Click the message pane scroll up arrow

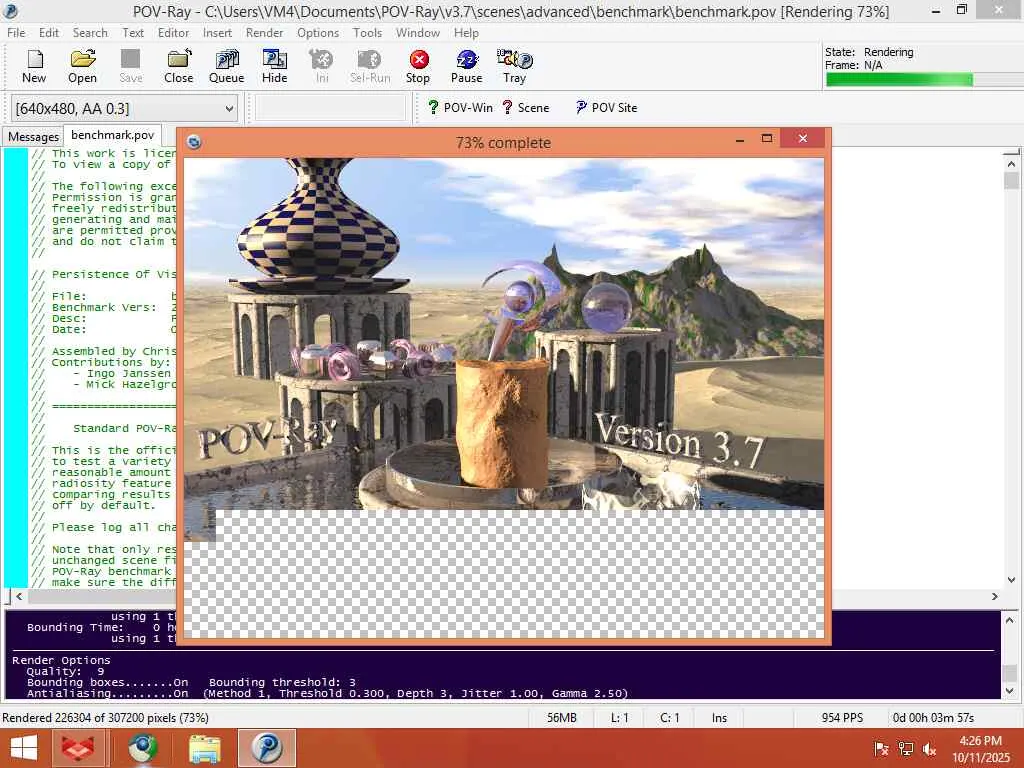[x=1010, y=620]
